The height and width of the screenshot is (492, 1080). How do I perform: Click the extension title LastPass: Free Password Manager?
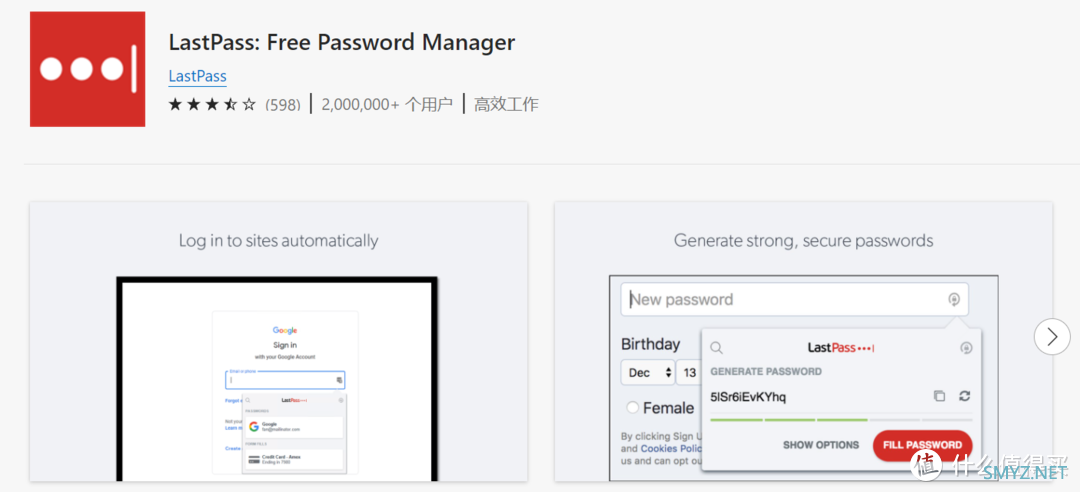point(342,43)
